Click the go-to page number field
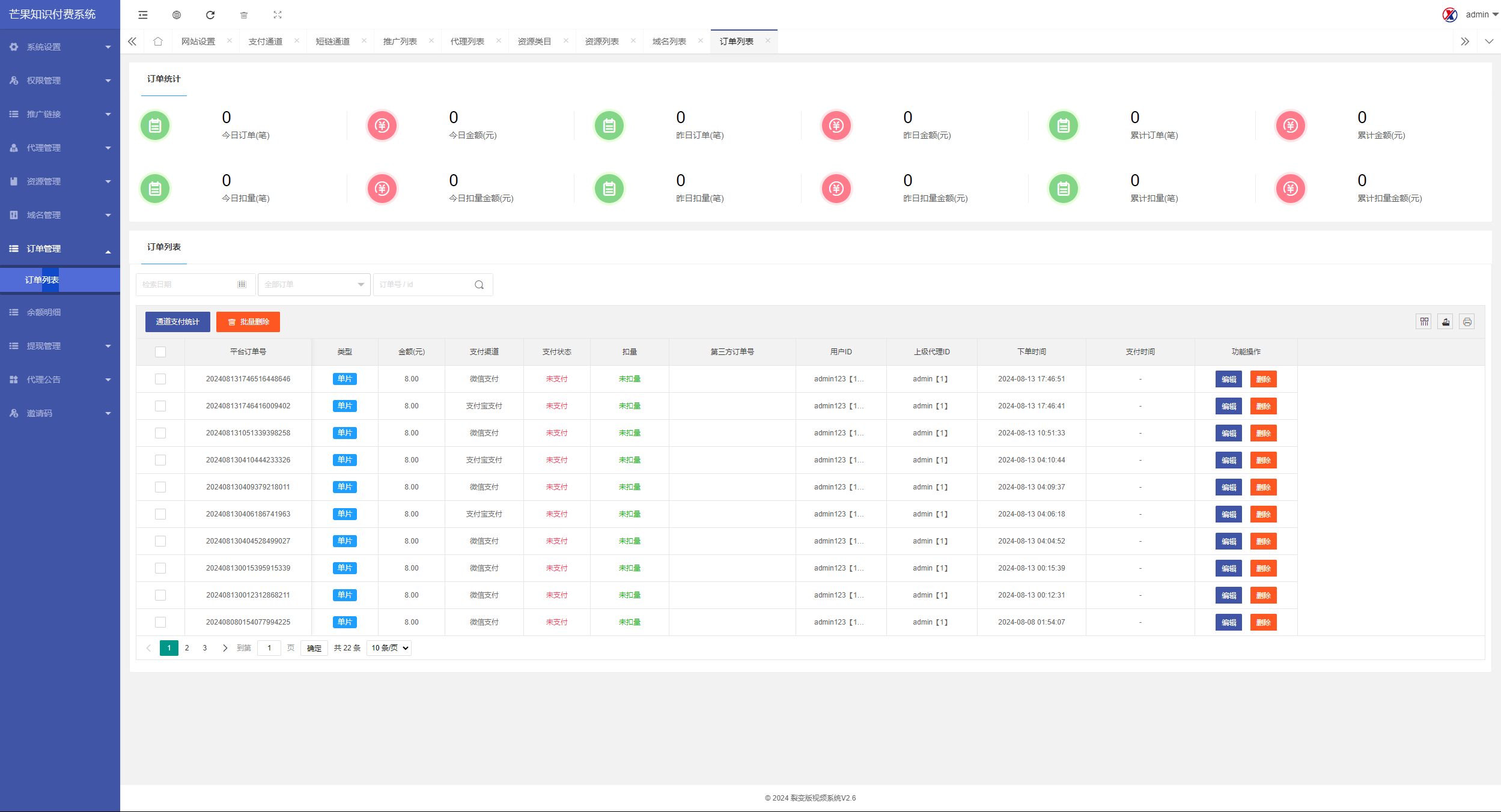This screenshot has height=812, width=1501. [x=269, y=648]
